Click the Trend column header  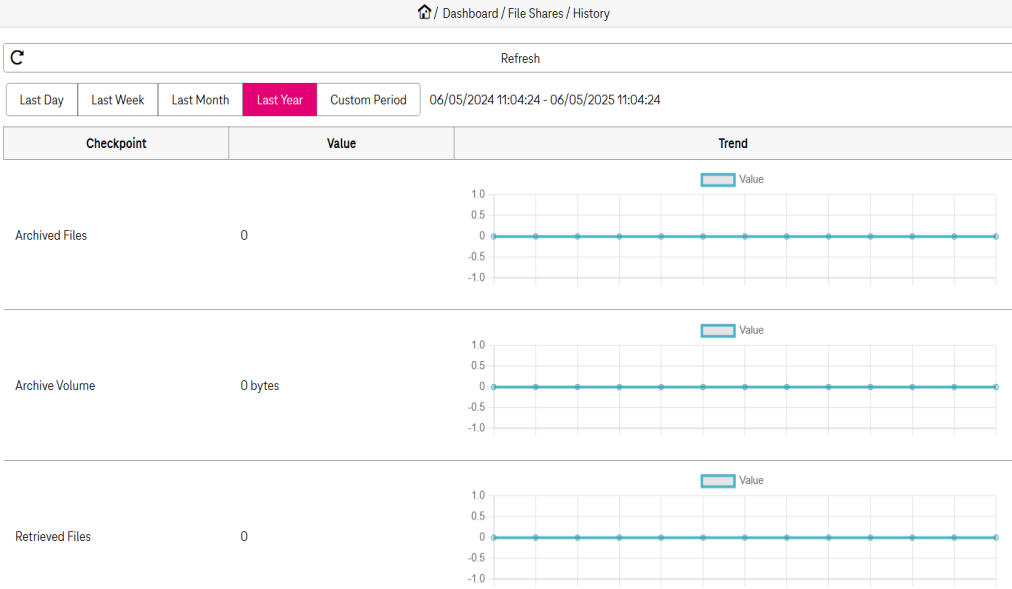click(x=732, y=143)
